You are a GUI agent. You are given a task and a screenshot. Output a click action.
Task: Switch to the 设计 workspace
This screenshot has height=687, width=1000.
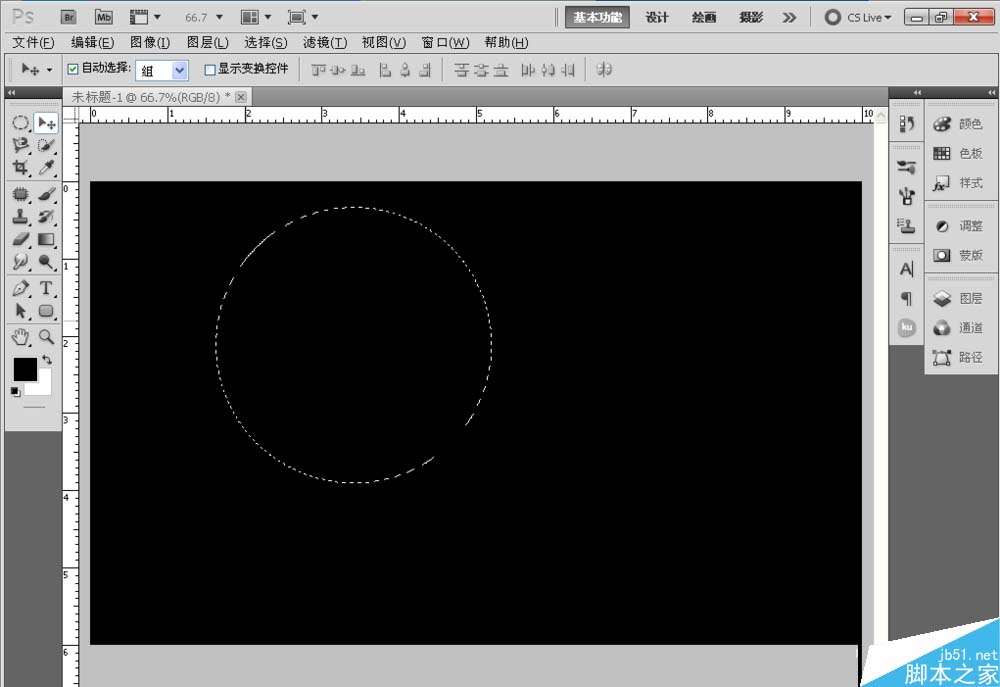(x=657, y=17)
